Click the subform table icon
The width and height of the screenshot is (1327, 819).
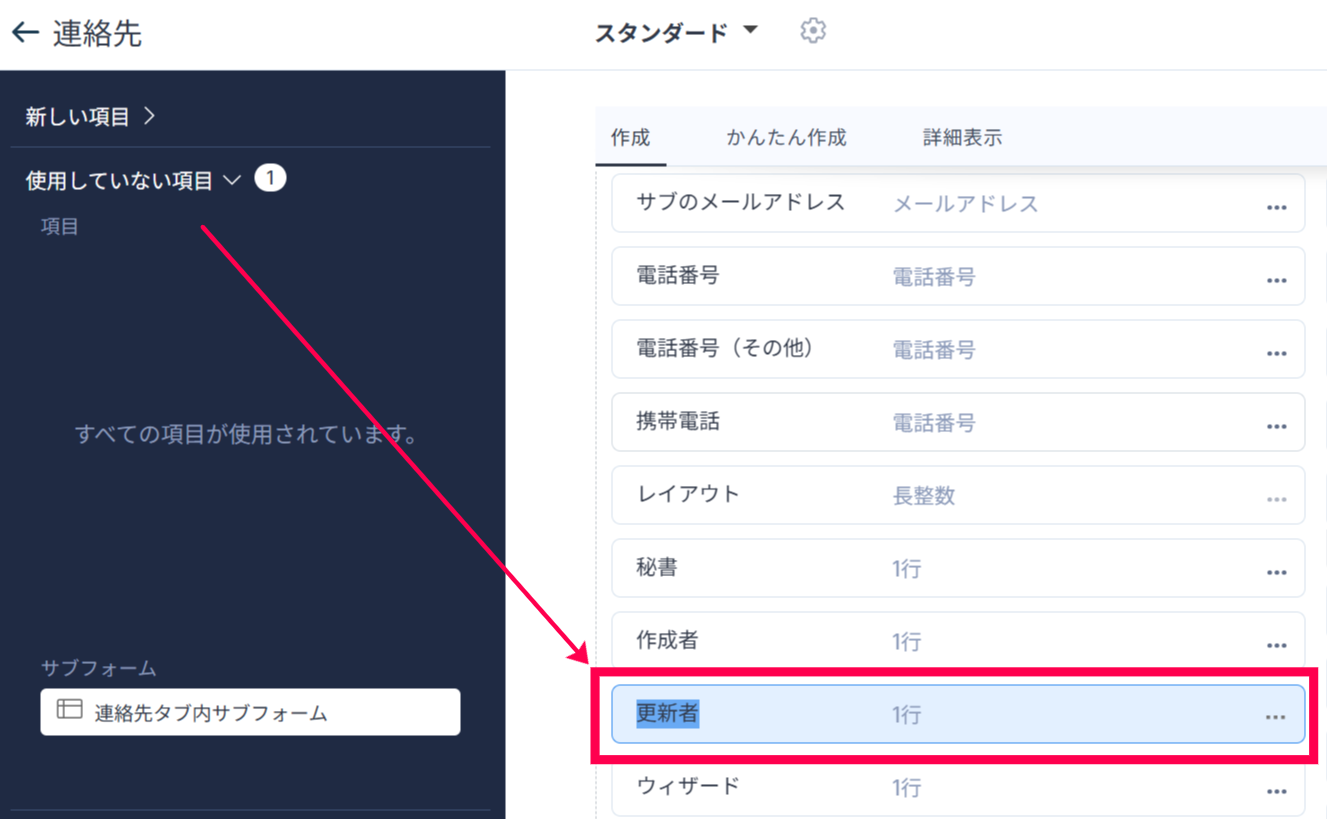tap(69, 710)
